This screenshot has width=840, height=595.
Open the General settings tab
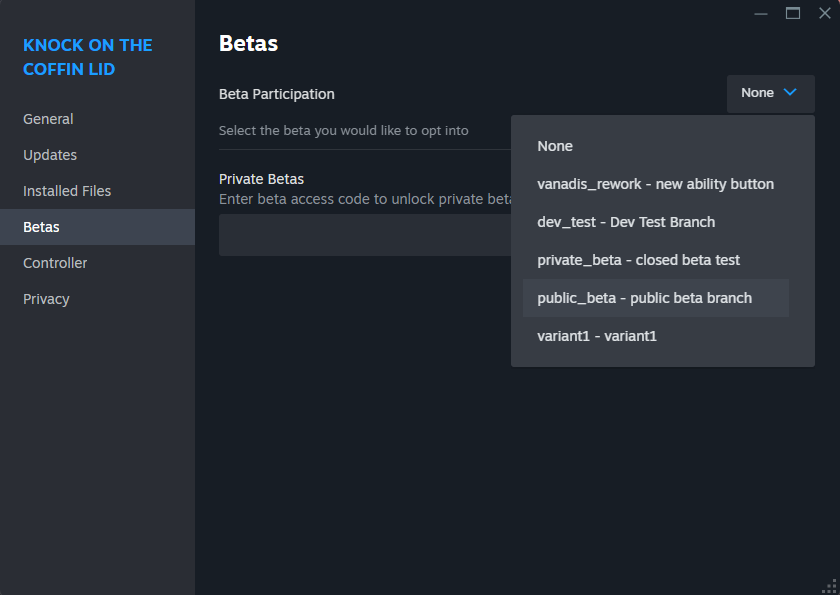(97, 119)
